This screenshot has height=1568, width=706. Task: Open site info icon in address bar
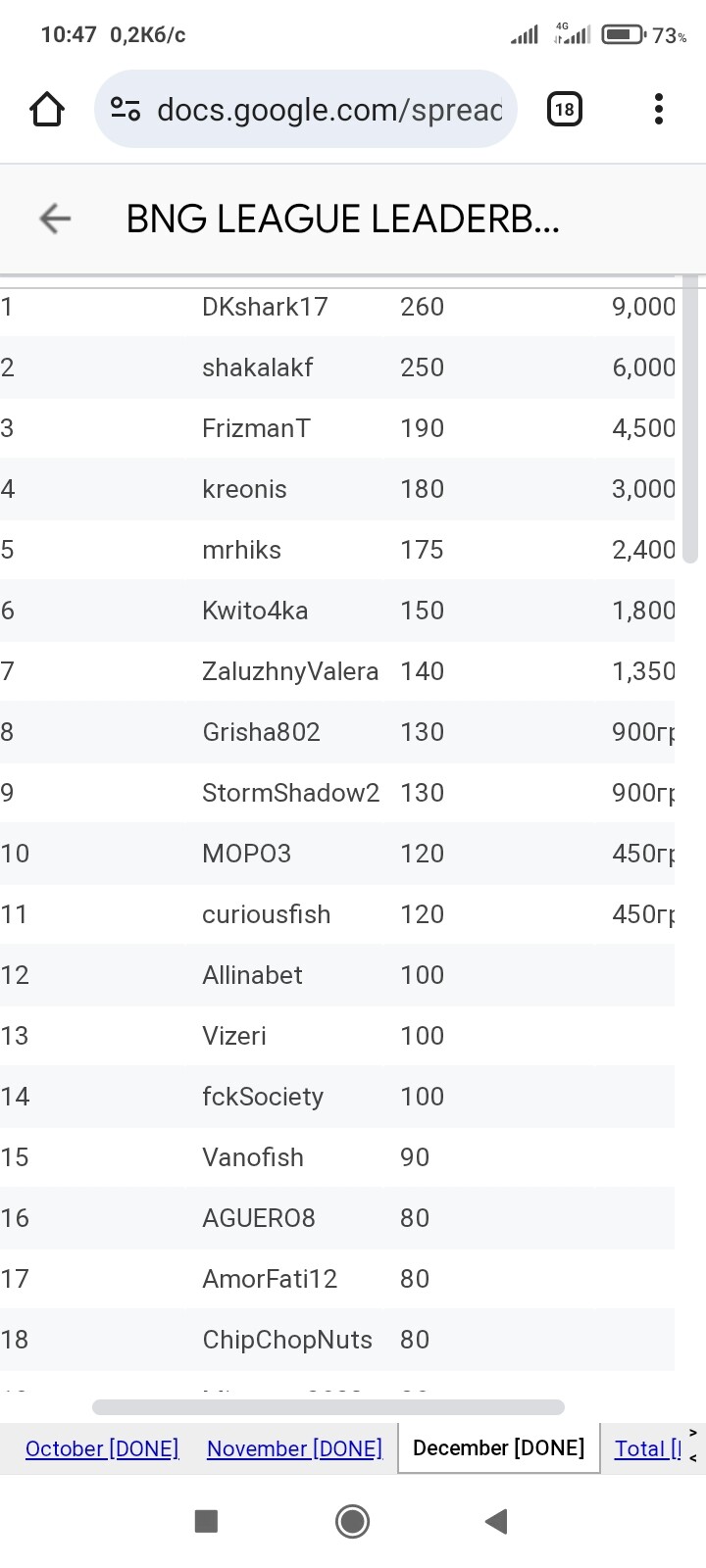(126, 109)
